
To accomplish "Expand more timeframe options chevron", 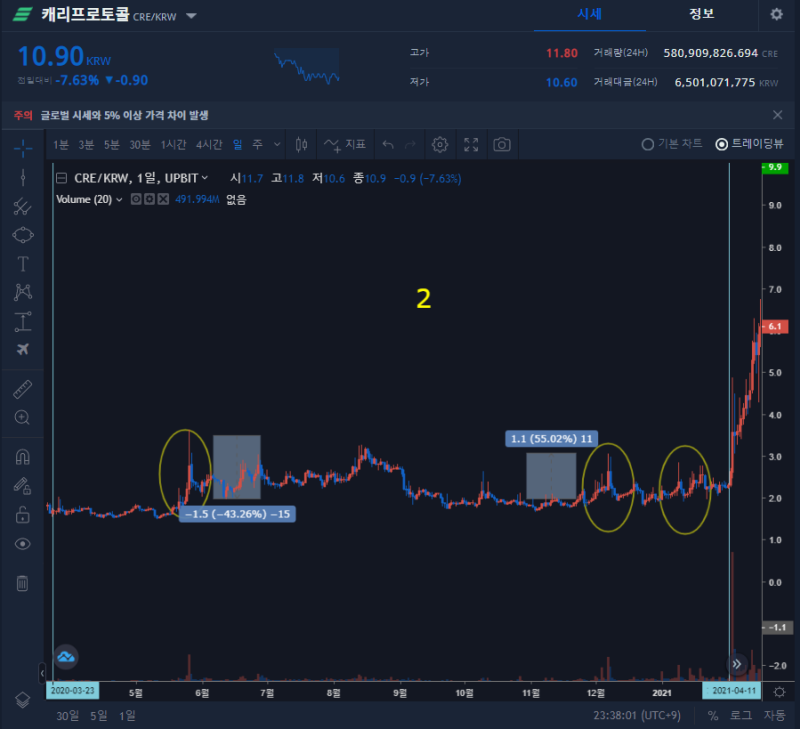I will (277, 145).
